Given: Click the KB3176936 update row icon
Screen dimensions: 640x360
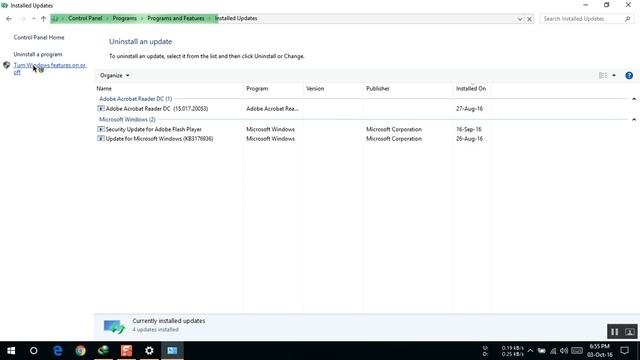Looking at the screenshot, I should [x=101, y=139].
